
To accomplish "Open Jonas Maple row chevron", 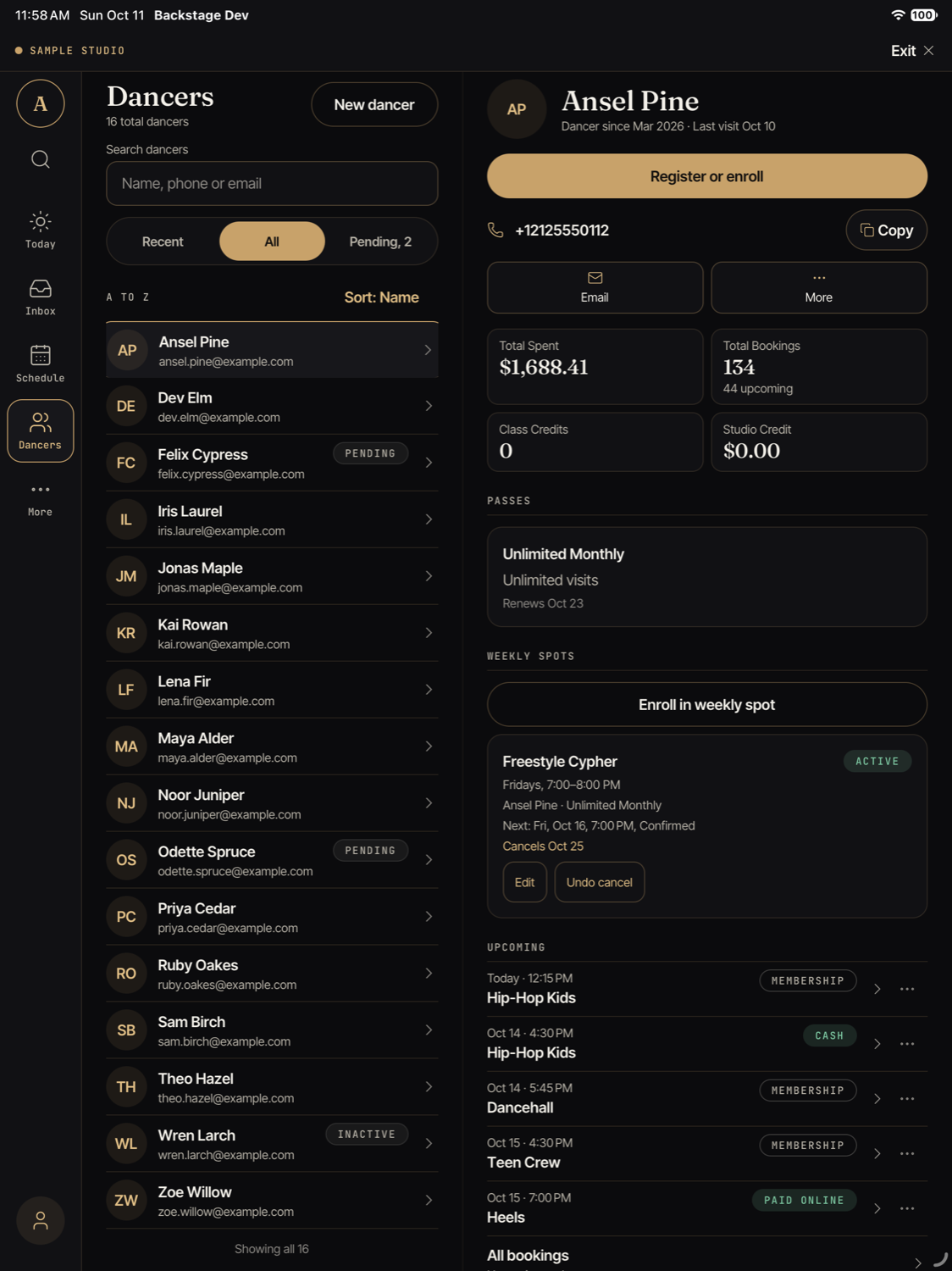I will [429, 576].
